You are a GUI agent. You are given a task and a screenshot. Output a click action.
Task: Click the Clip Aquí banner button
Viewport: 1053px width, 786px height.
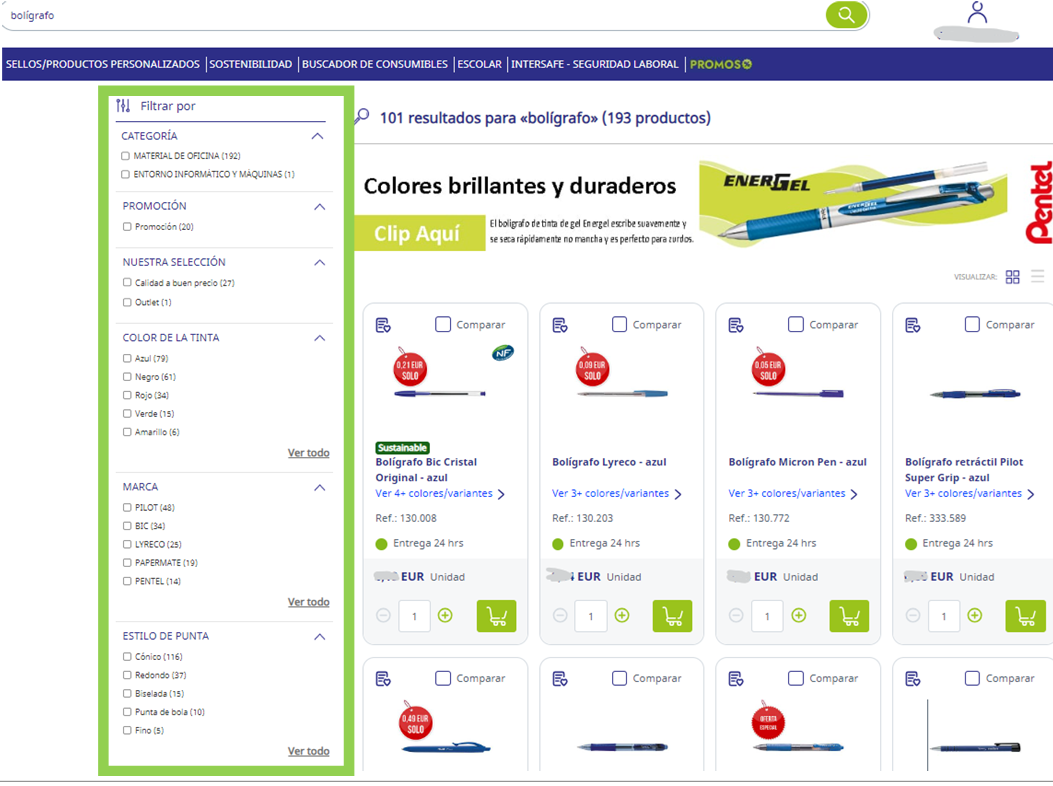pyautogui.click(x=420, y=233)
